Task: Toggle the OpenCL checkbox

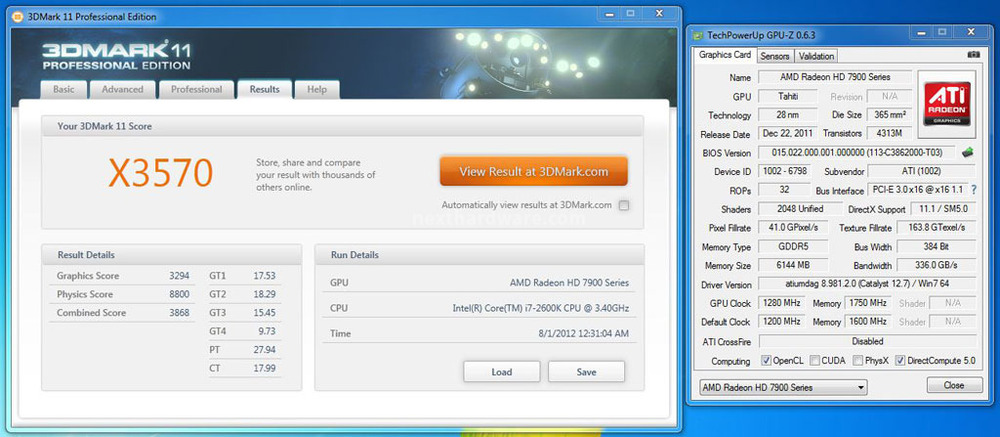Action: point(767,360)
